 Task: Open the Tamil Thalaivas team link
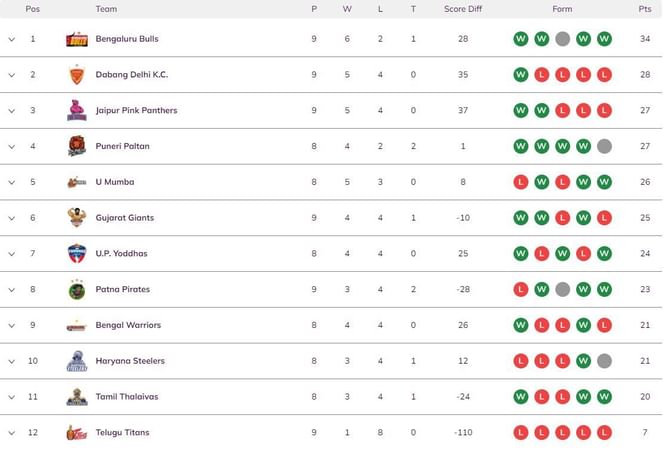[127, 397]
